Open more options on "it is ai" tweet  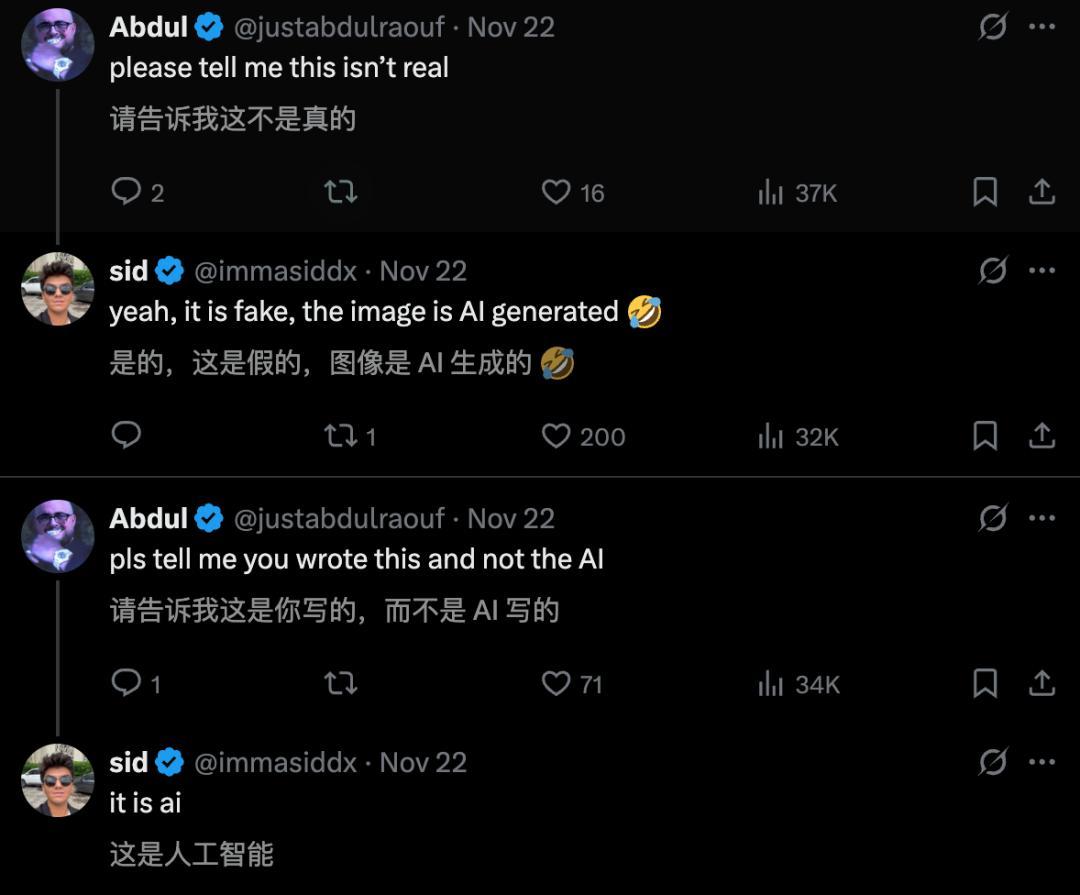click(x=1042, y=762)
